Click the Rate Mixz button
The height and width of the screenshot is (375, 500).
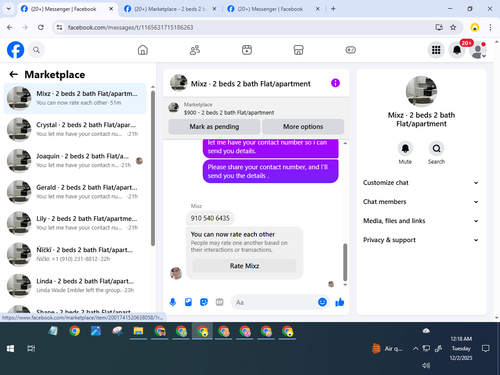(x=244, y=266)
